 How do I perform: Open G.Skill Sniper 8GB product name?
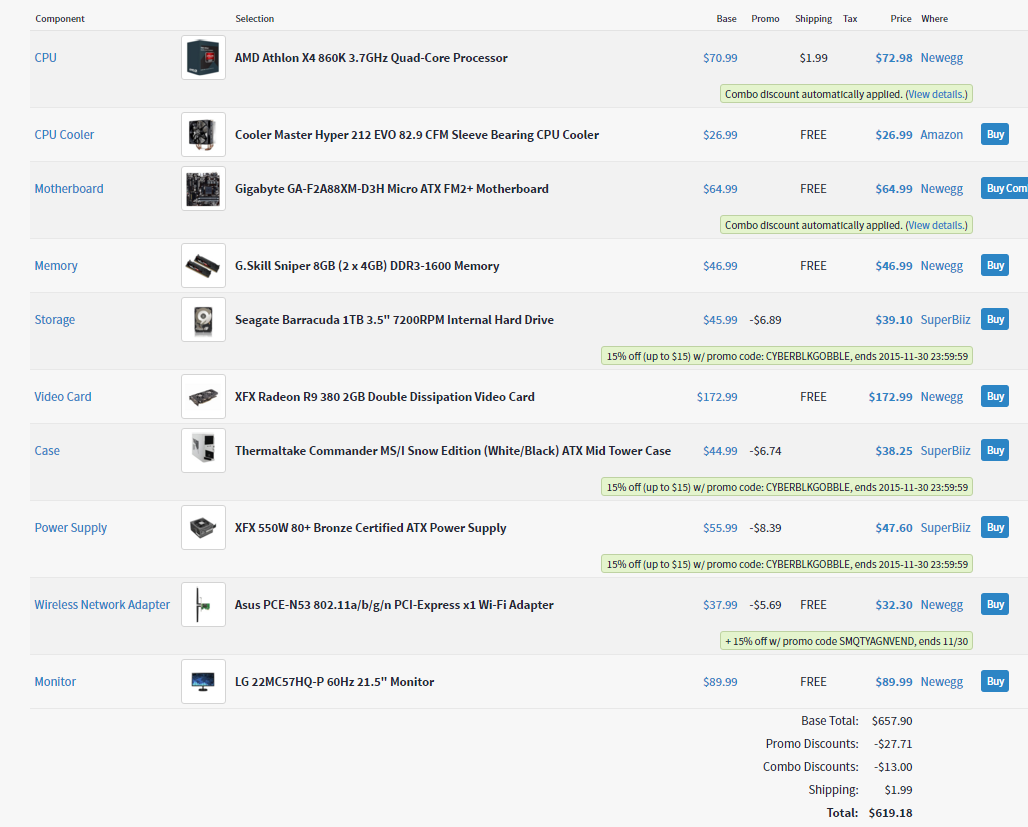tap(367, 266)
